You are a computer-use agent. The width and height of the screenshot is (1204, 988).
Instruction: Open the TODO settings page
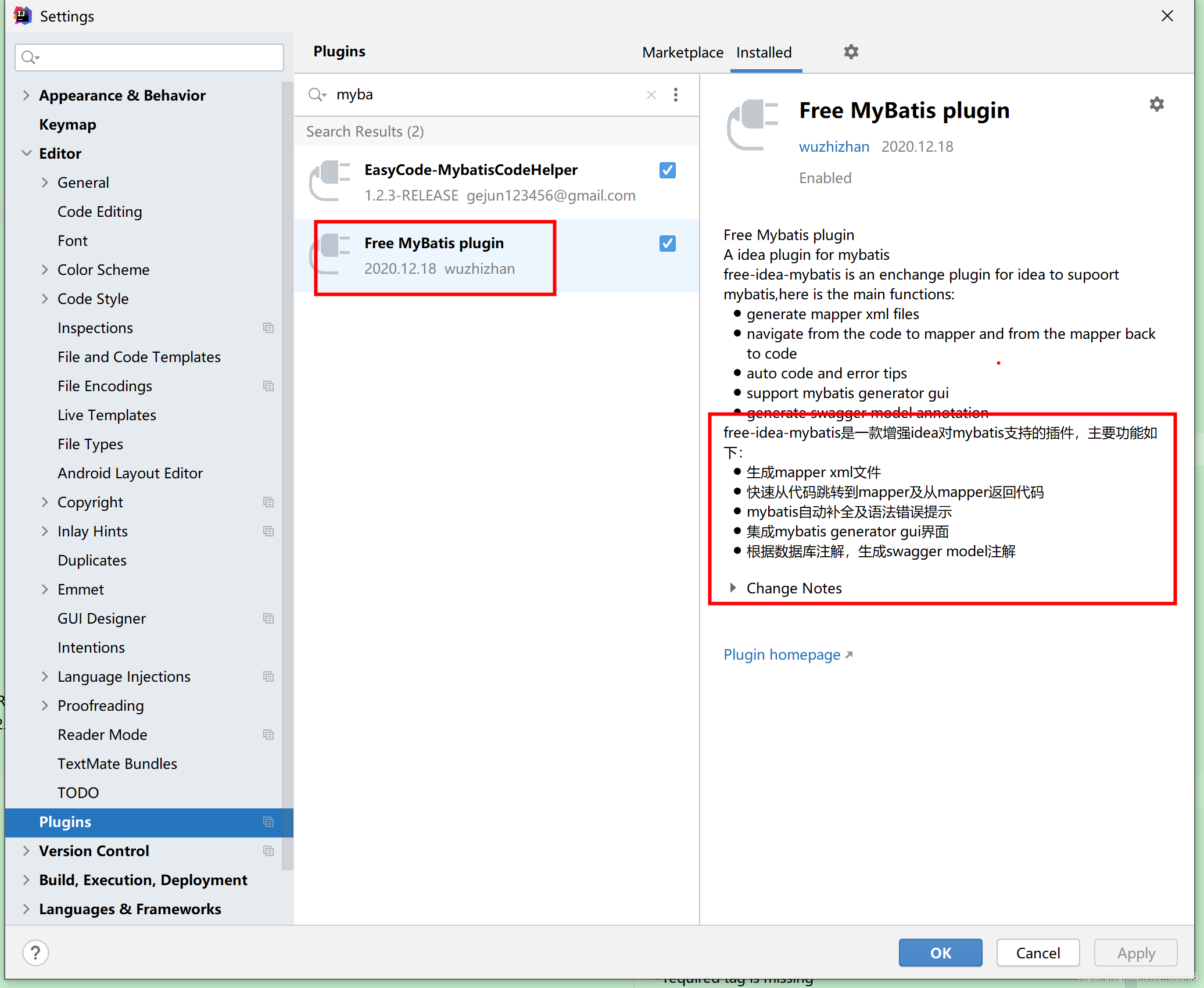pos(78,793)
